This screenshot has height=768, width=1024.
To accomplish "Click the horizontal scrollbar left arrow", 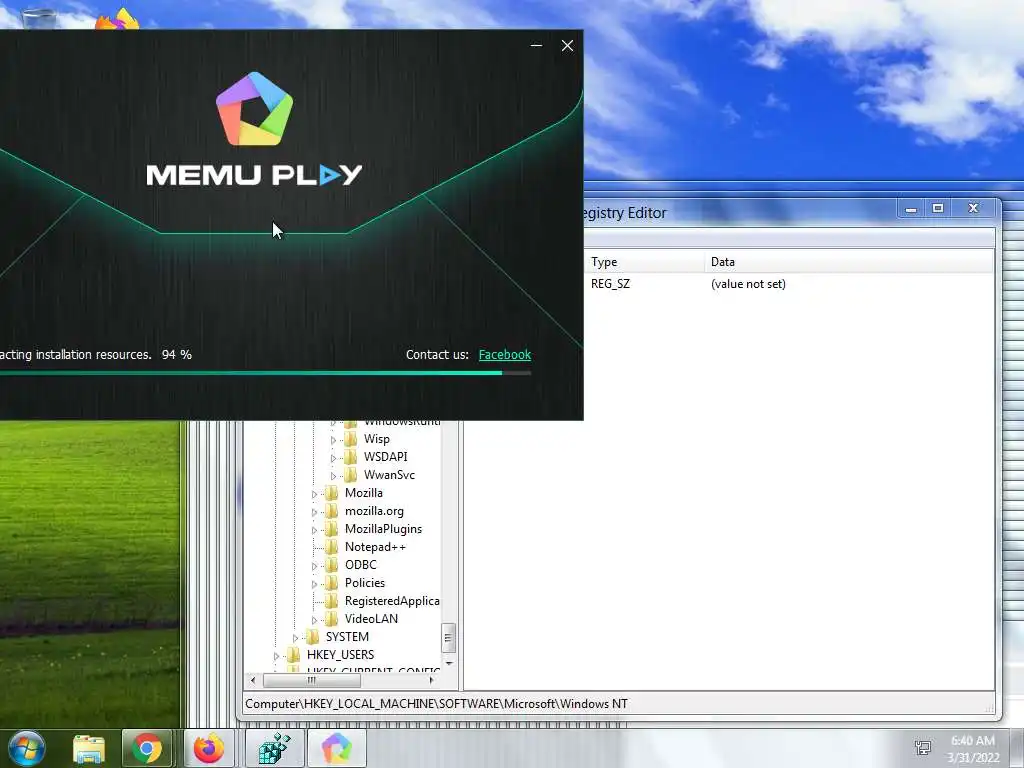I will (x=253, y=680).
